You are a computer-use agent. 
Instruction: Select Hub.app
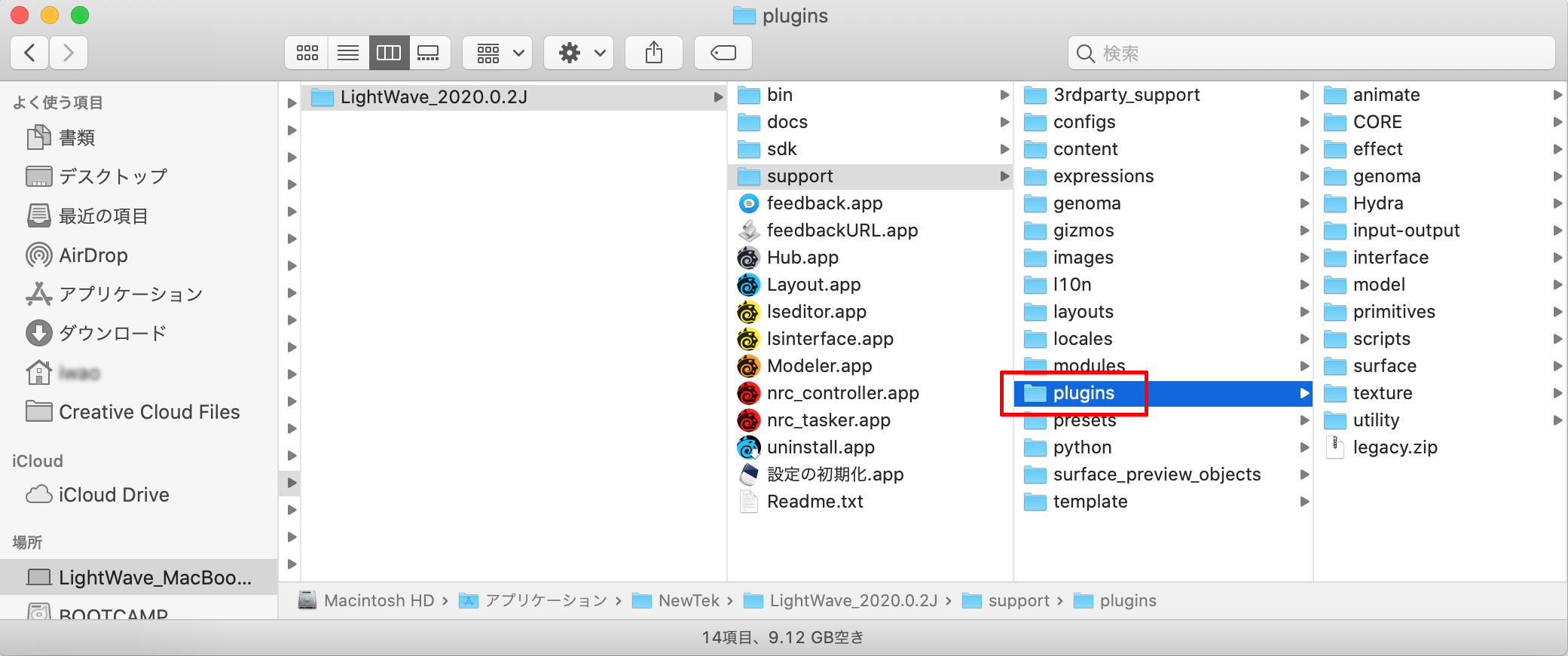[870, 258]
